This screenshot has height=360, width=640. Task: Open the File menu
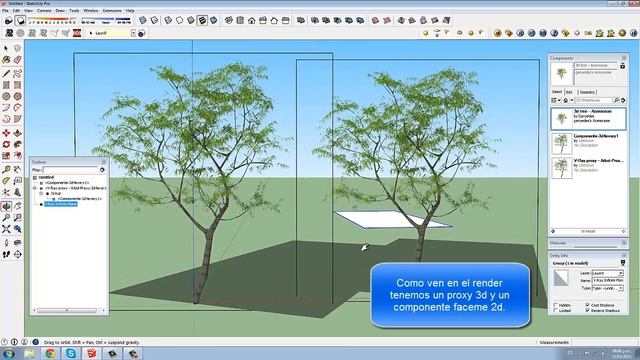[x=5, y=10]
